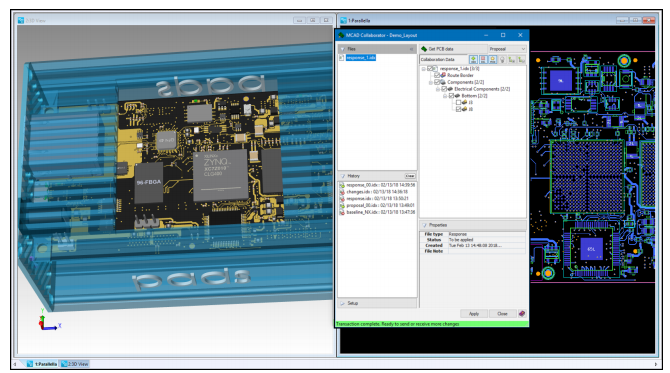Toggle the green added-items filter icon
This screenshot has width=670, height=373.
coord(473,59)
